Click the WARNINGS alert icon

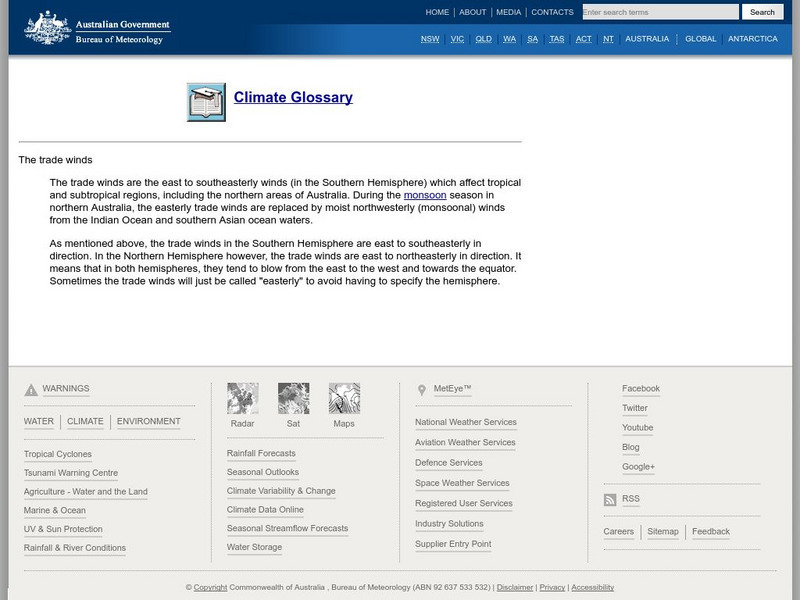click(x=29, y=389)
